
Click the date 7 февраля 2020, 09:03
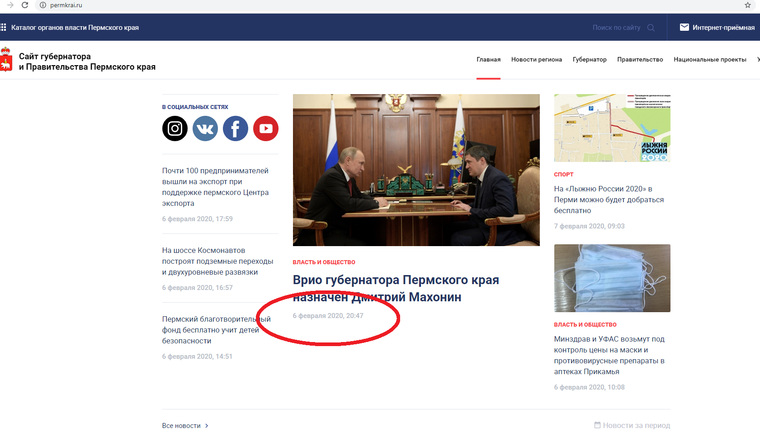click(589, 226)
